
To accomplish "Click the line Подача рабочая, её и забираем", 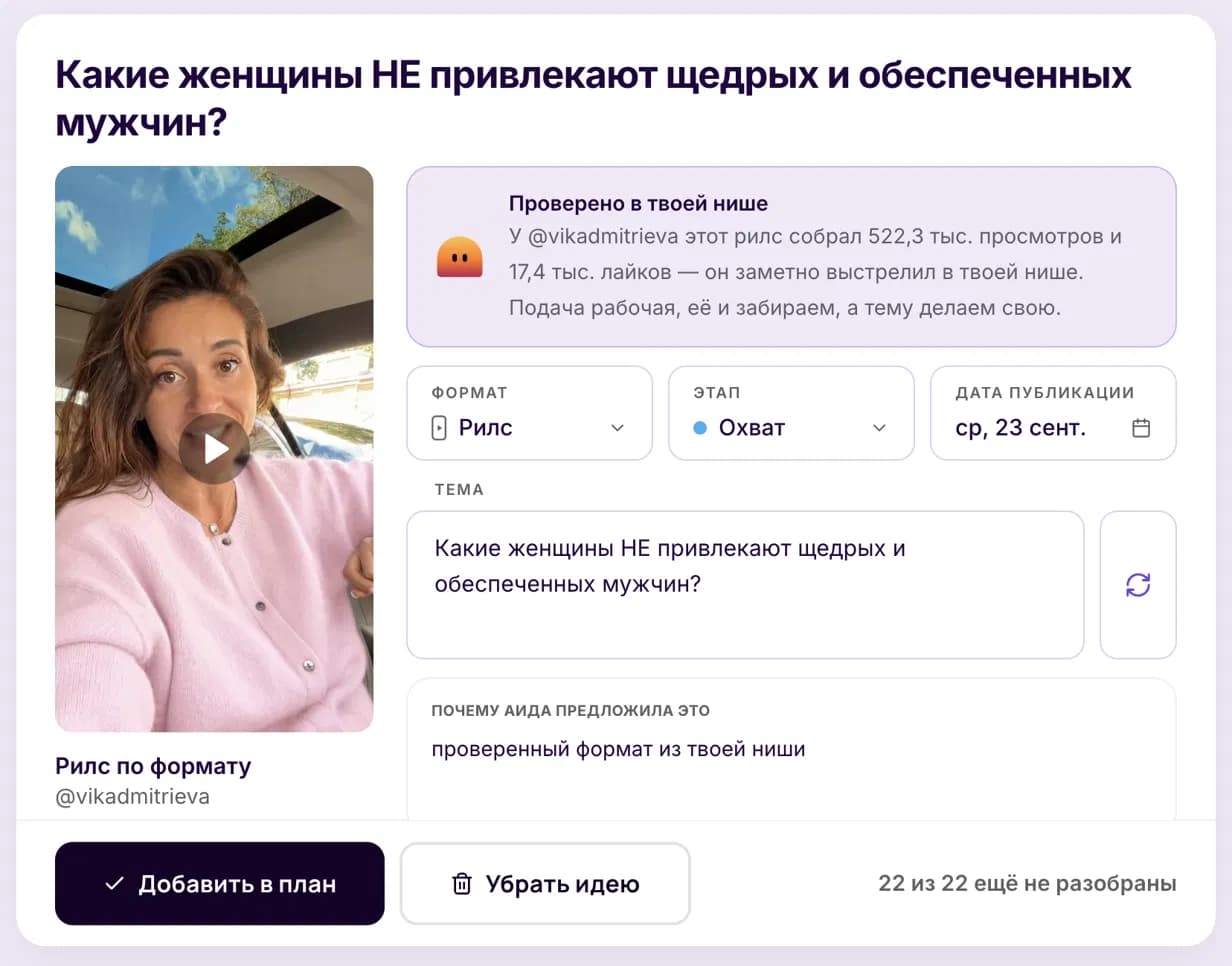I will [785, 307].
